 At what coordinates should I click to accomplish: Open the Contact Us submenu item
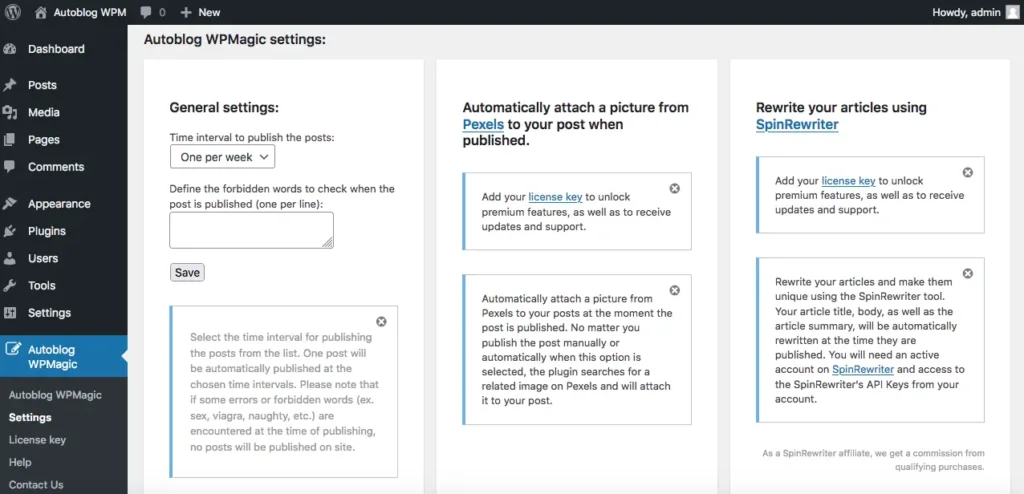pyautogui.click(x=36, y=485)
